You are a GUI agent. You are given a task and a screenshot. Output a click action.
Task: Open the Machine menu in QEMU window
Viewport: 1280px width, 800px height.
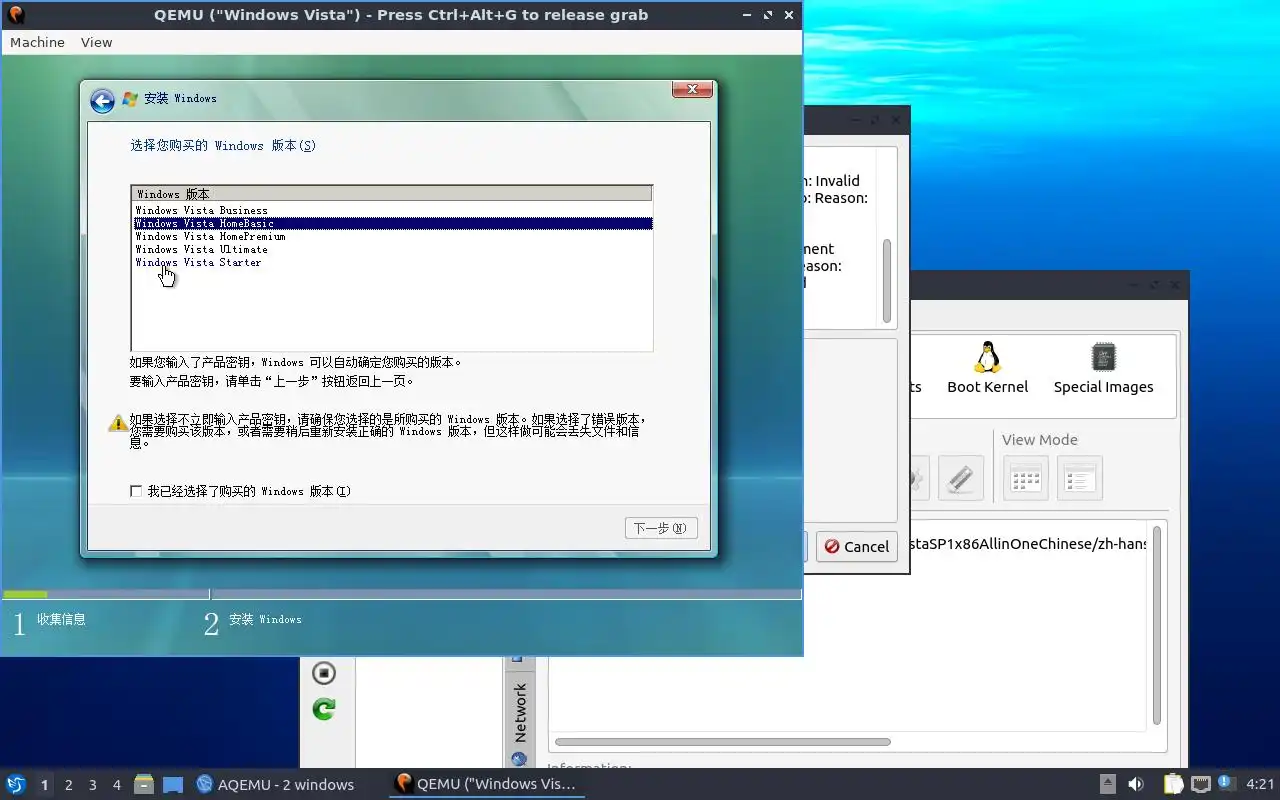pos(37,42)
